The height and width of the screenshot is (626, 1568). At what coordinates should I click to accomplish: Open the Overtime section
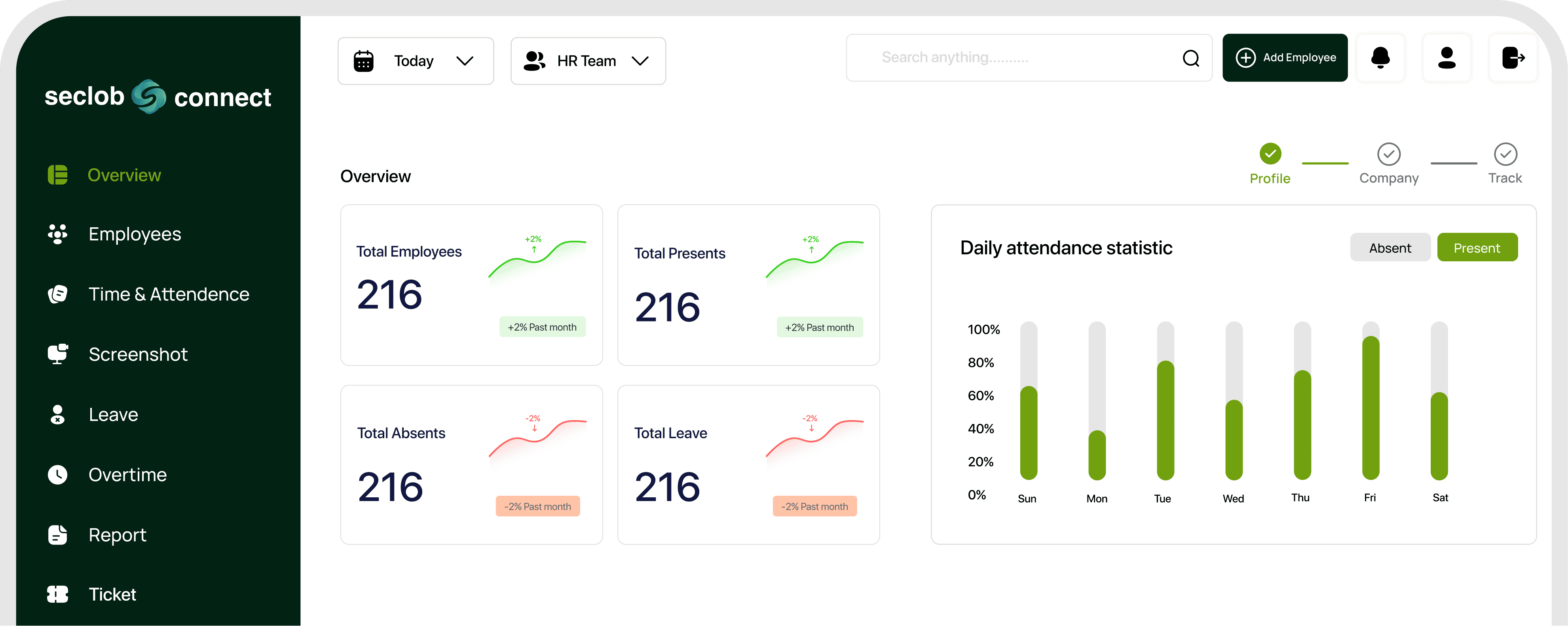tap(127, 474)
